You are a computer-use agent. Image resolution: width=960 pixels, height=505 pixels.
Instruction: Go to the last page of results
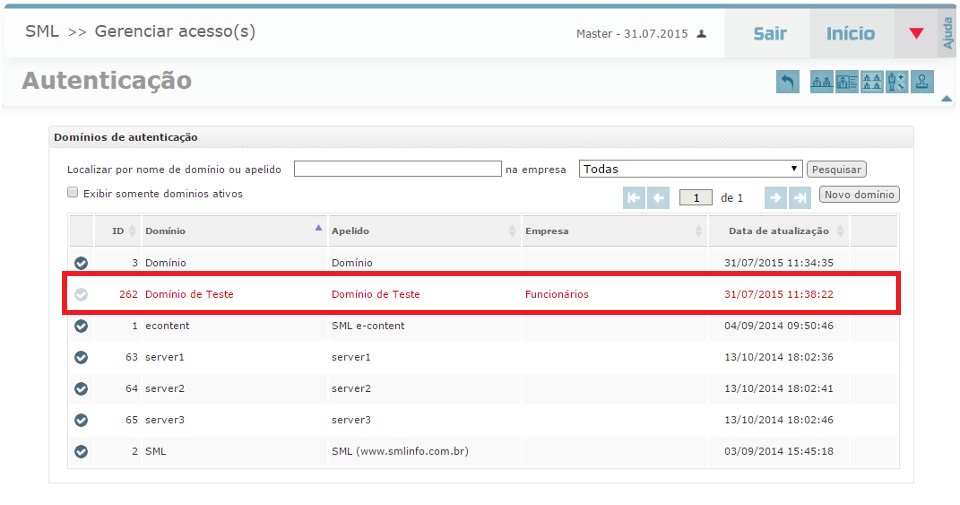(x=800, y=198)
